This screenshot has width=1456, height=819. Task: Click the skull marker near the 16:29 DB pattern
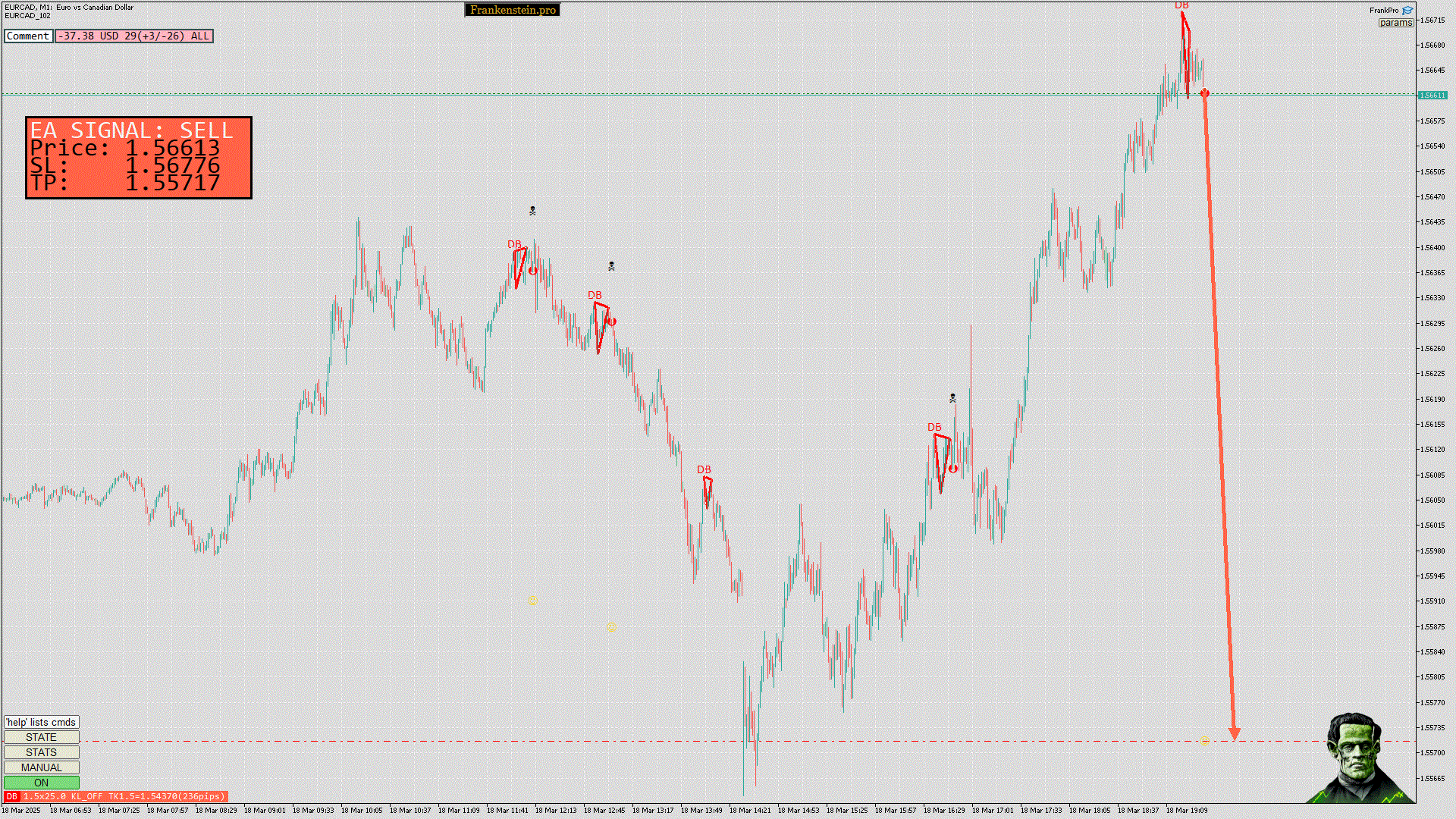(x=952, y=398)
